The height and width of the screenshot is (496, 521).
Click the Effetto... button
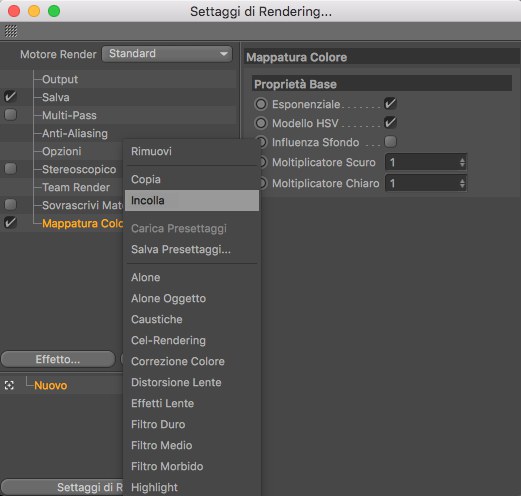click(x=58, y=359)
